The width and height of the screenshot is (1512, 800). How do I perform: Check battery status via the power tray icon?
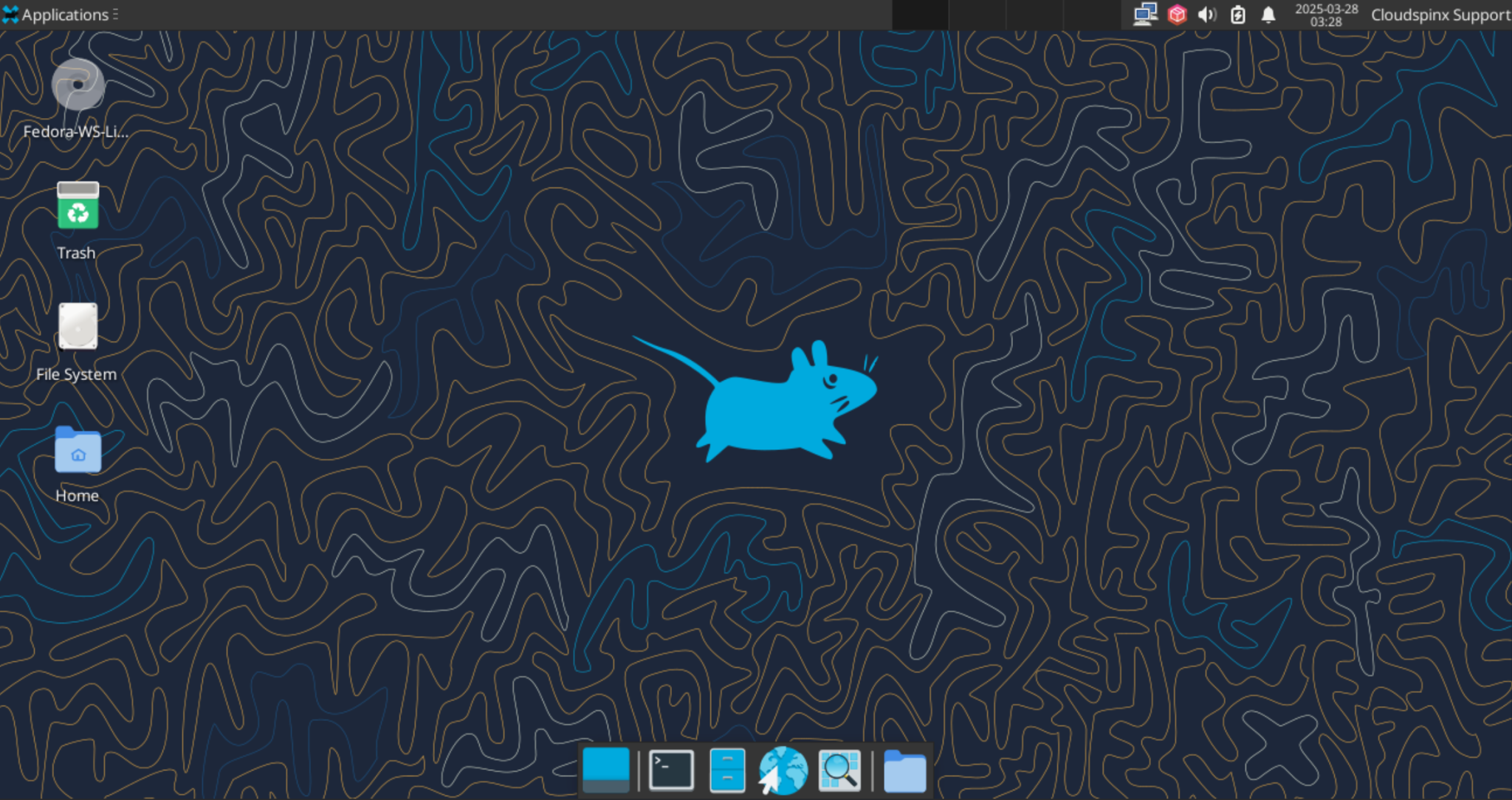tap(1238, 14)
